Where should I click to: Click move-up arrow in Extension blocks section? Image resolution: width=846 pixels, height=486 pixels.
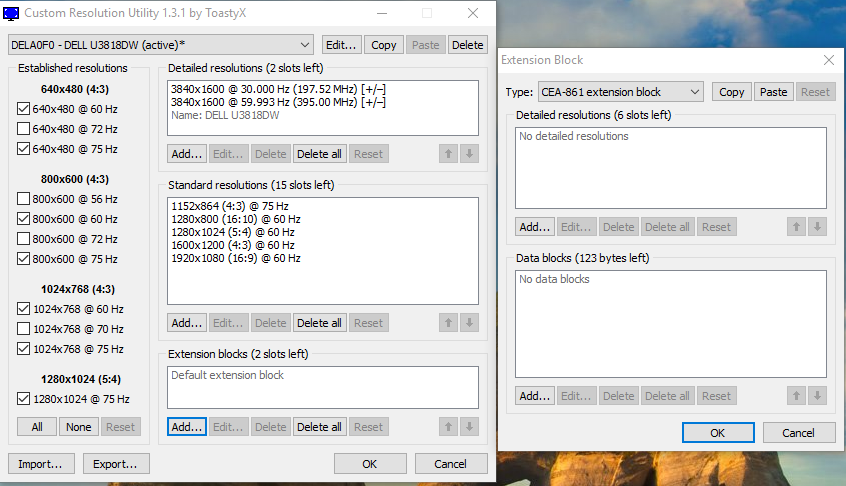coord(449,427)
